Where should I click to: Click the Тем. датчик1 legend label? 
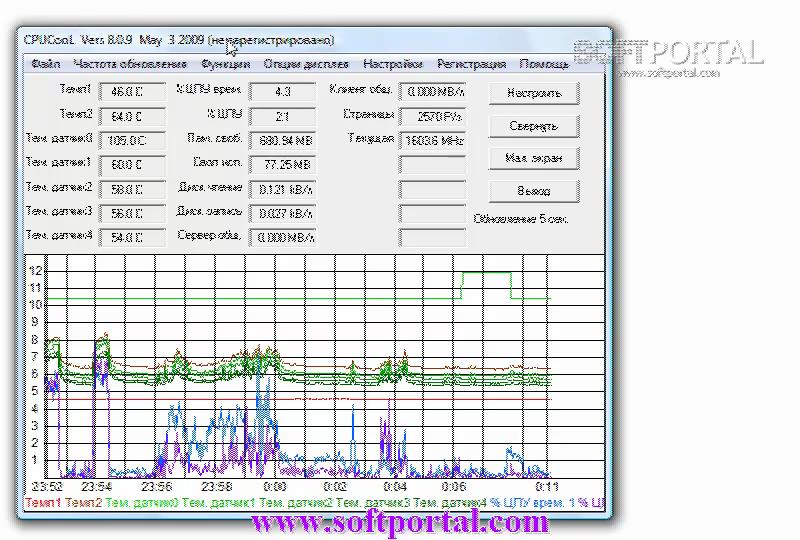pyautogui.click(x=219, y=503)
